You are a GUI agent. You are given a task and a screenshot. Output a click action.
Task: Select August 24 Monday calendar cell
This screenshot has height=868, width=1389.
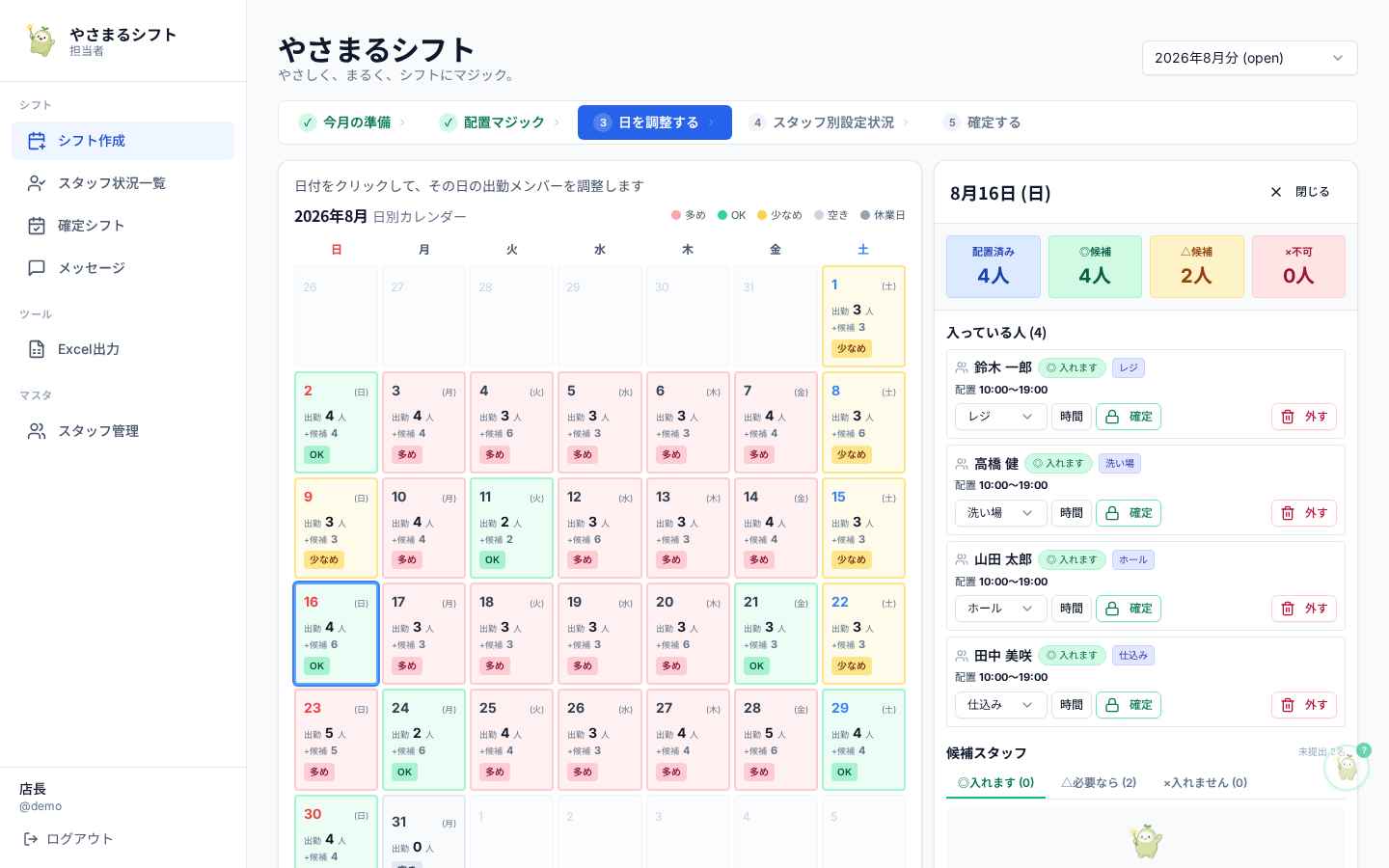tap(423, 740)
